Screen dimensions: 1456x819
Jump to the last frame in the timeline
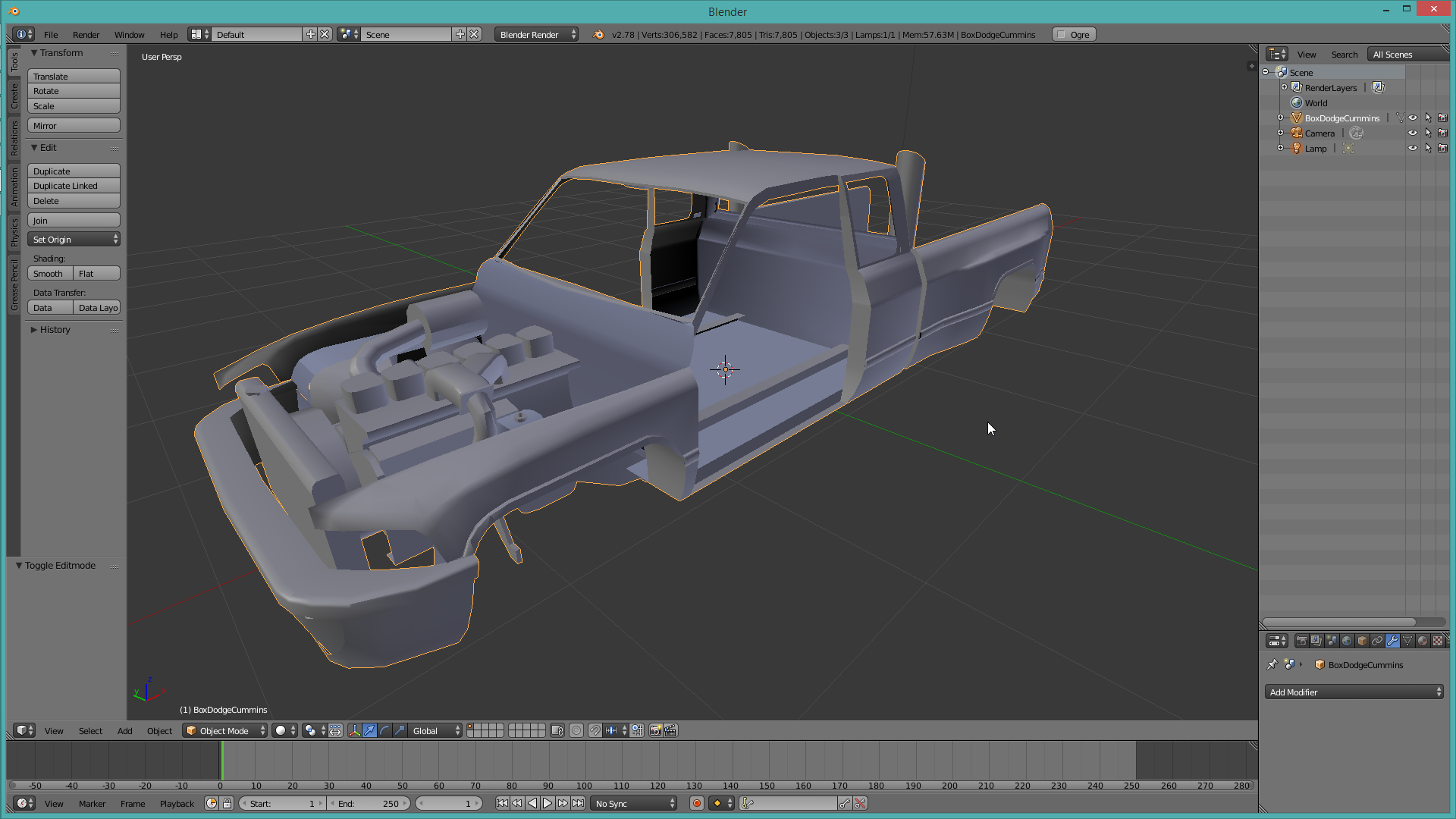(579, 803)
